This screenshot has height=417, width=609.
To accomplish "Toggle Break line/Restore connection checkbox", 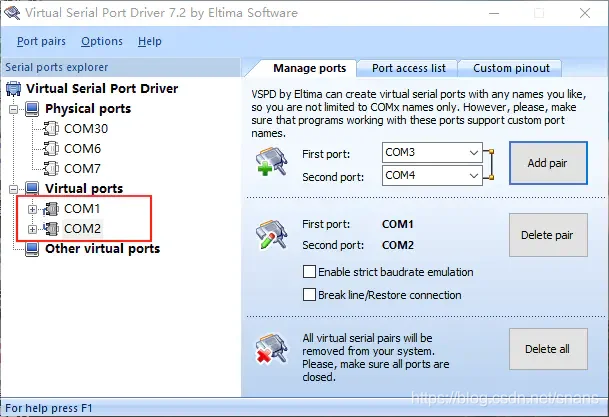I will [309, 295].
